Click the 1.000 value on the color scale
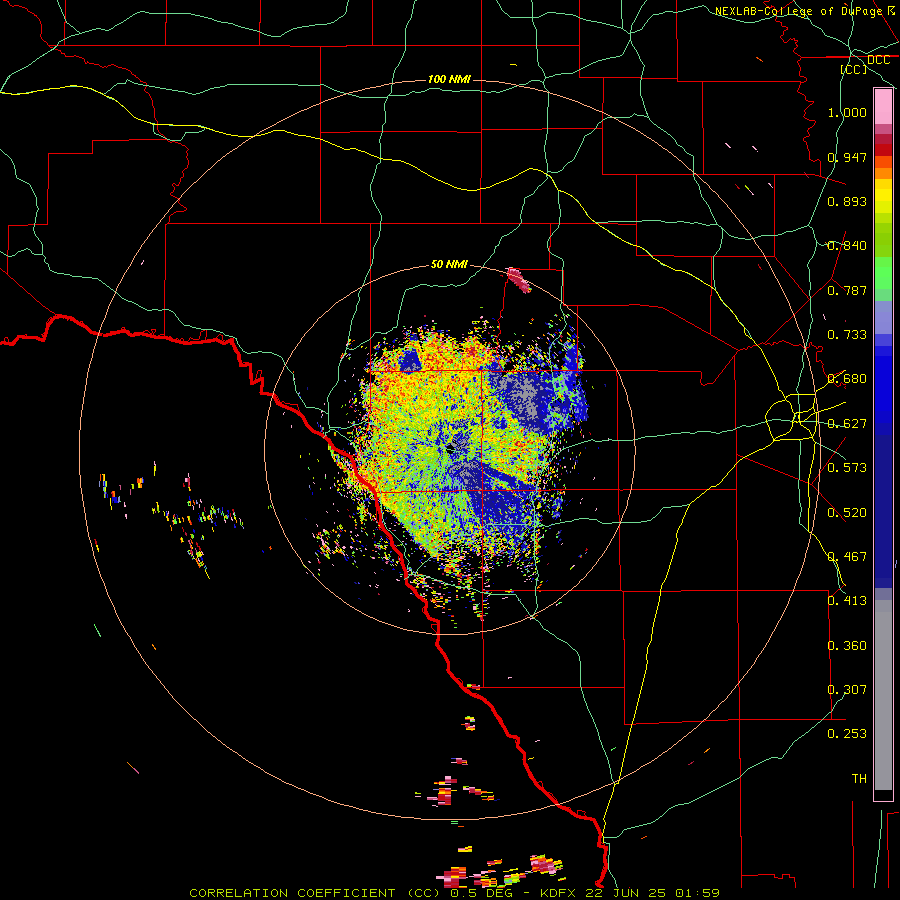900x900 pixels. (x=847, y=112)
